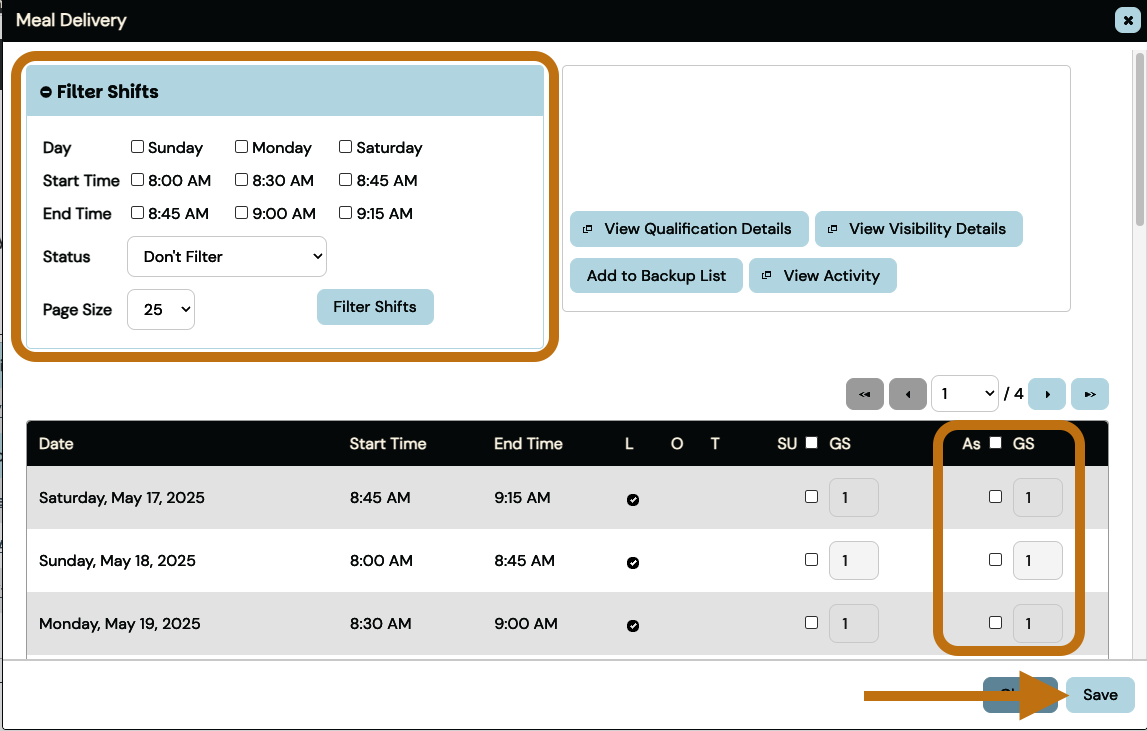This screenshot has height=731, width=1147.
Task: Go to the previous page of shifts
Action: [x=907, y=394]
